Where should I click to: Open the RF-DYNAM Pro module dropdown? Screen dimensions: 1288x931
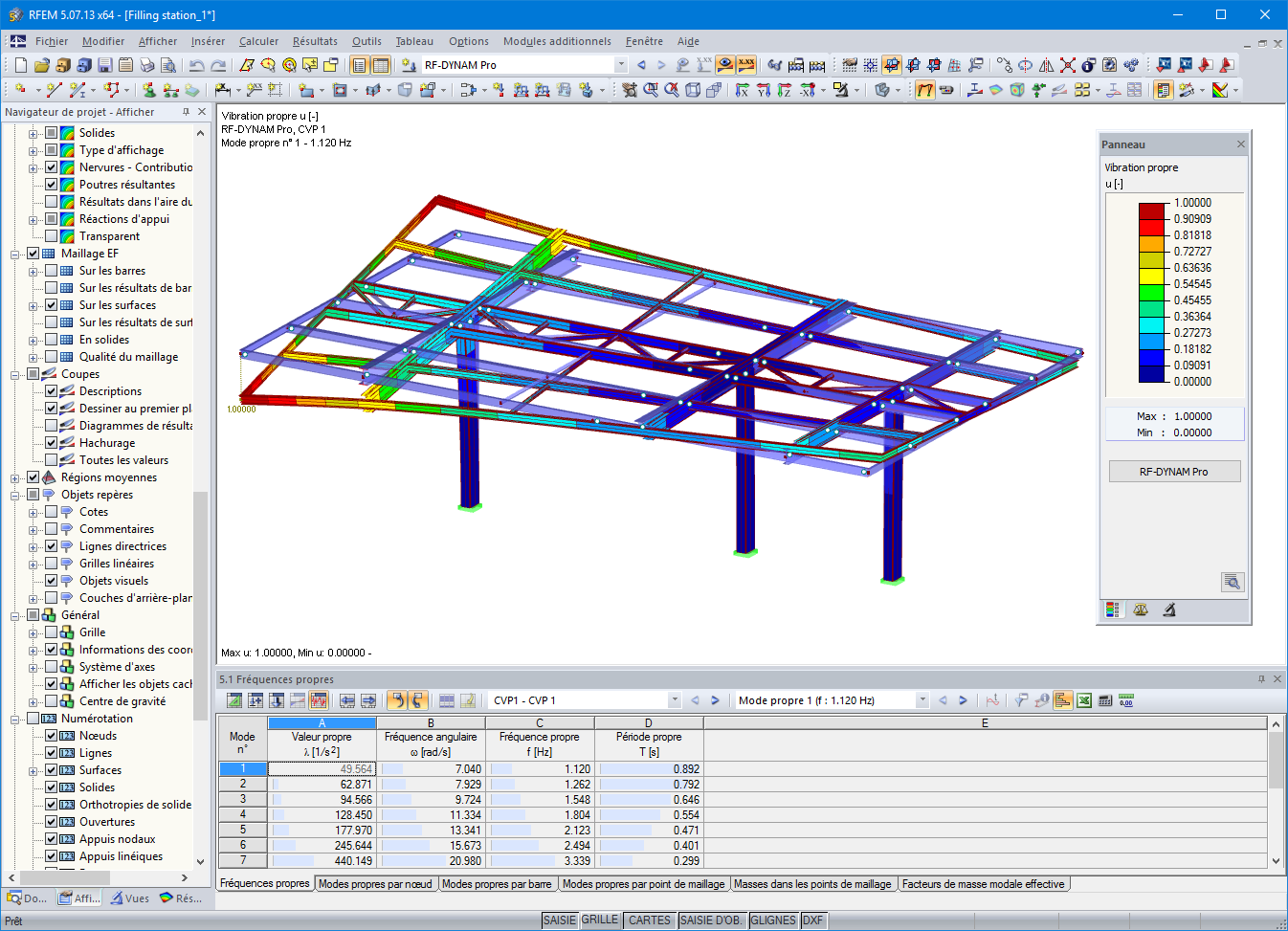click(621, 65)
